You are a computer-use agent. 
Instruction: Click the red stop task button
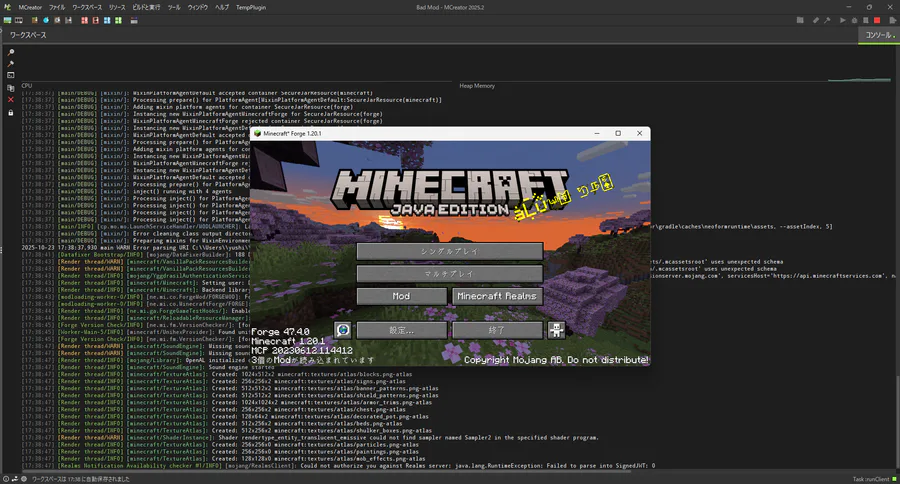877,20
